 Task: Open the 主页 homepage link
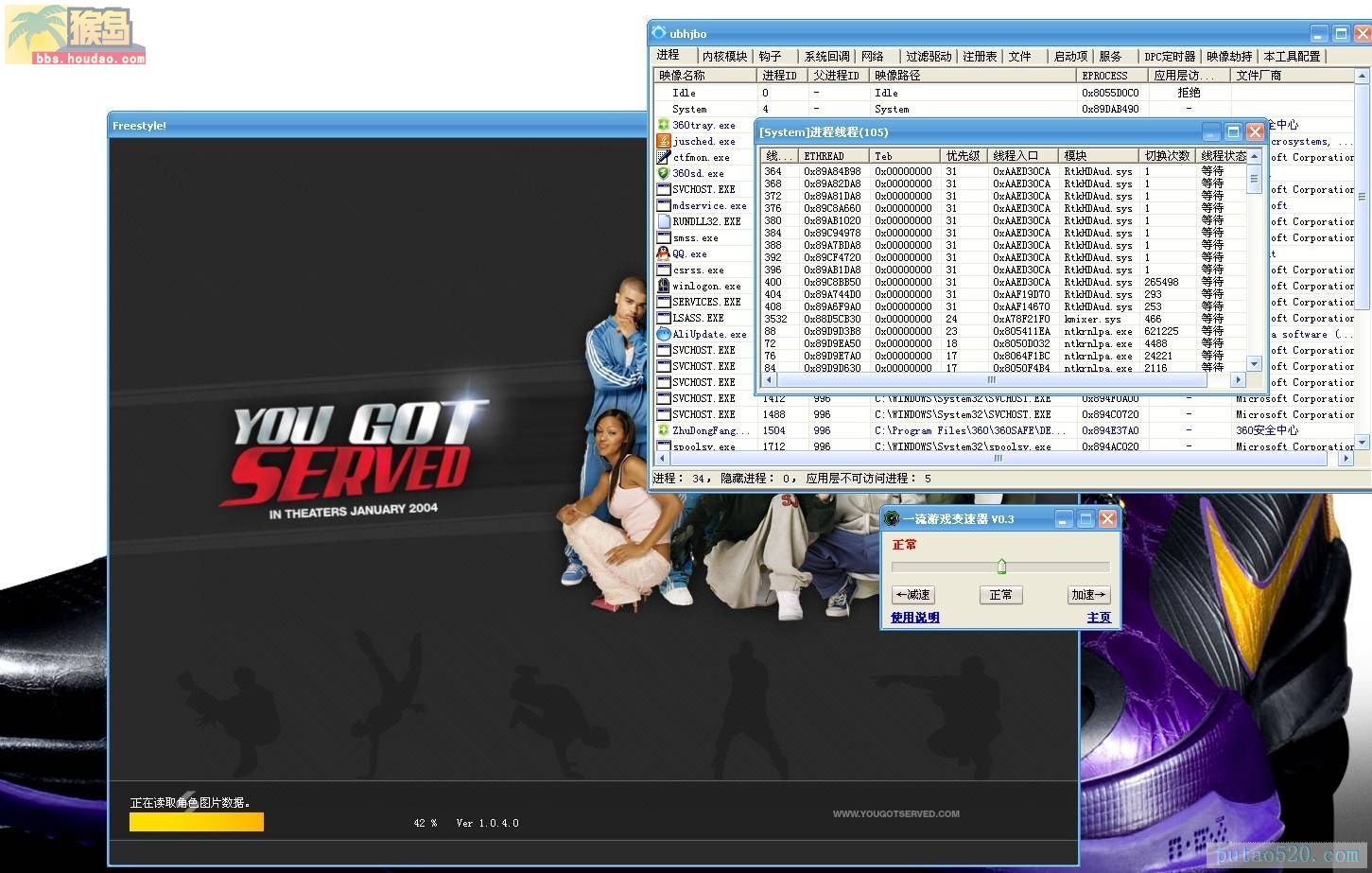tap(1099, 618)
